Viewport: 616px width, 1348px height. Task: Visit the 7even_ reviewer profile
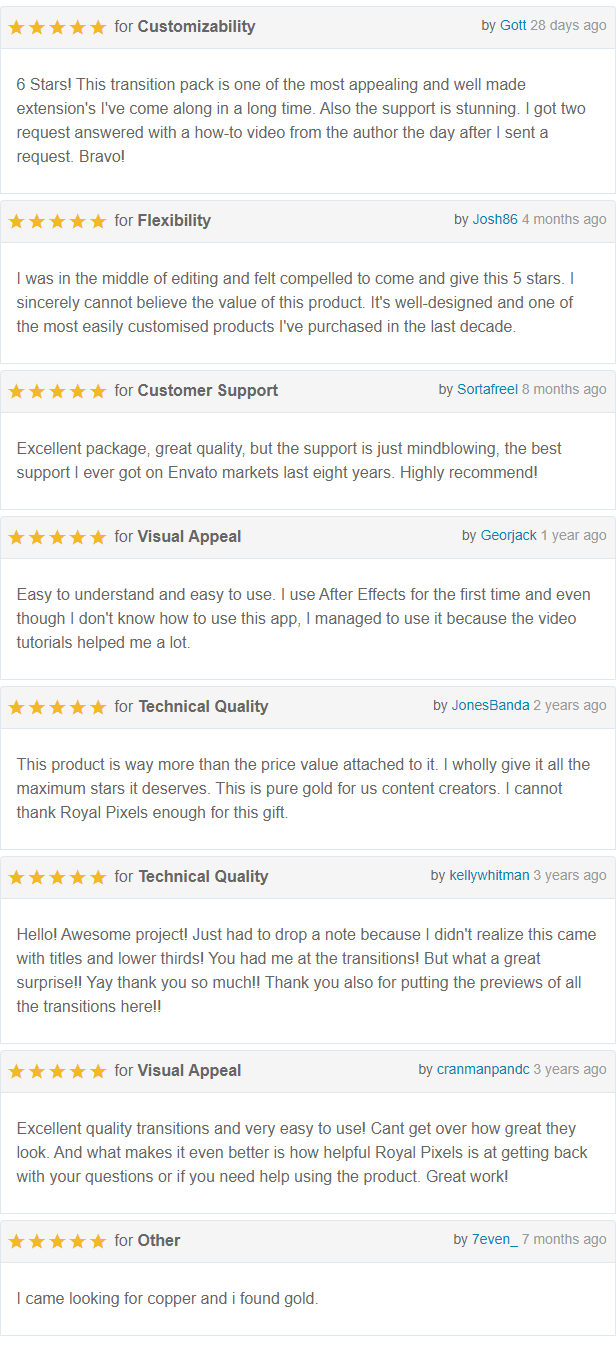pos(495,1239)
